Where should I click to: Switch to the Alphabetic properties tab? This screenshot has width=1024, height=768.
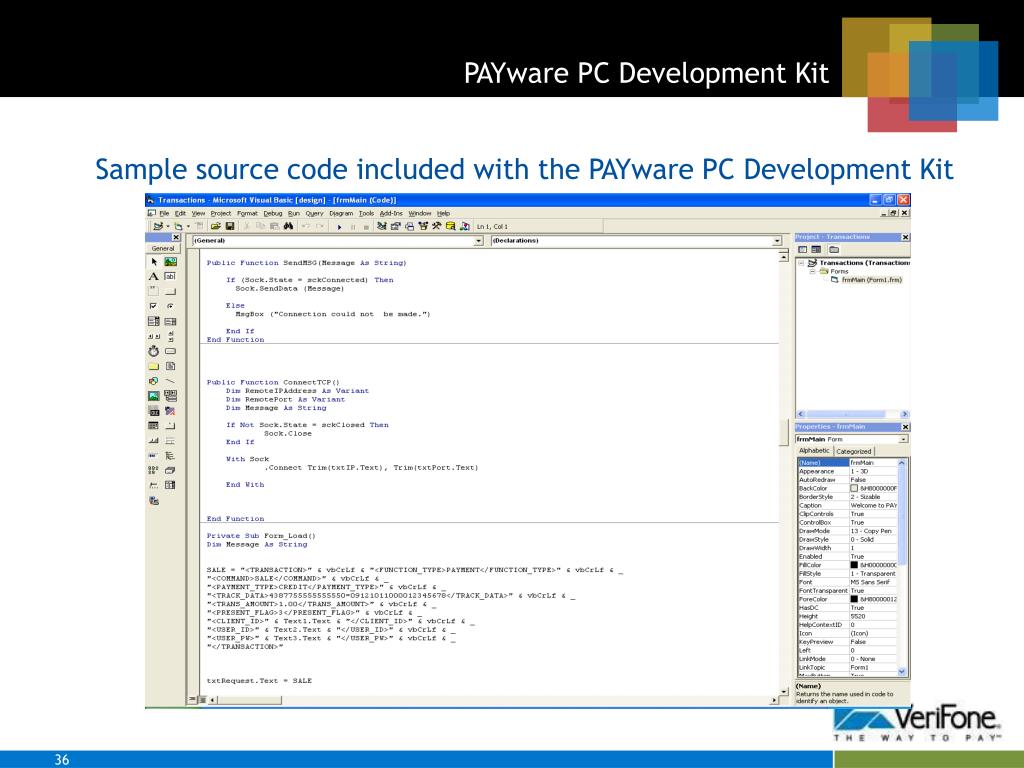(814, 451)
